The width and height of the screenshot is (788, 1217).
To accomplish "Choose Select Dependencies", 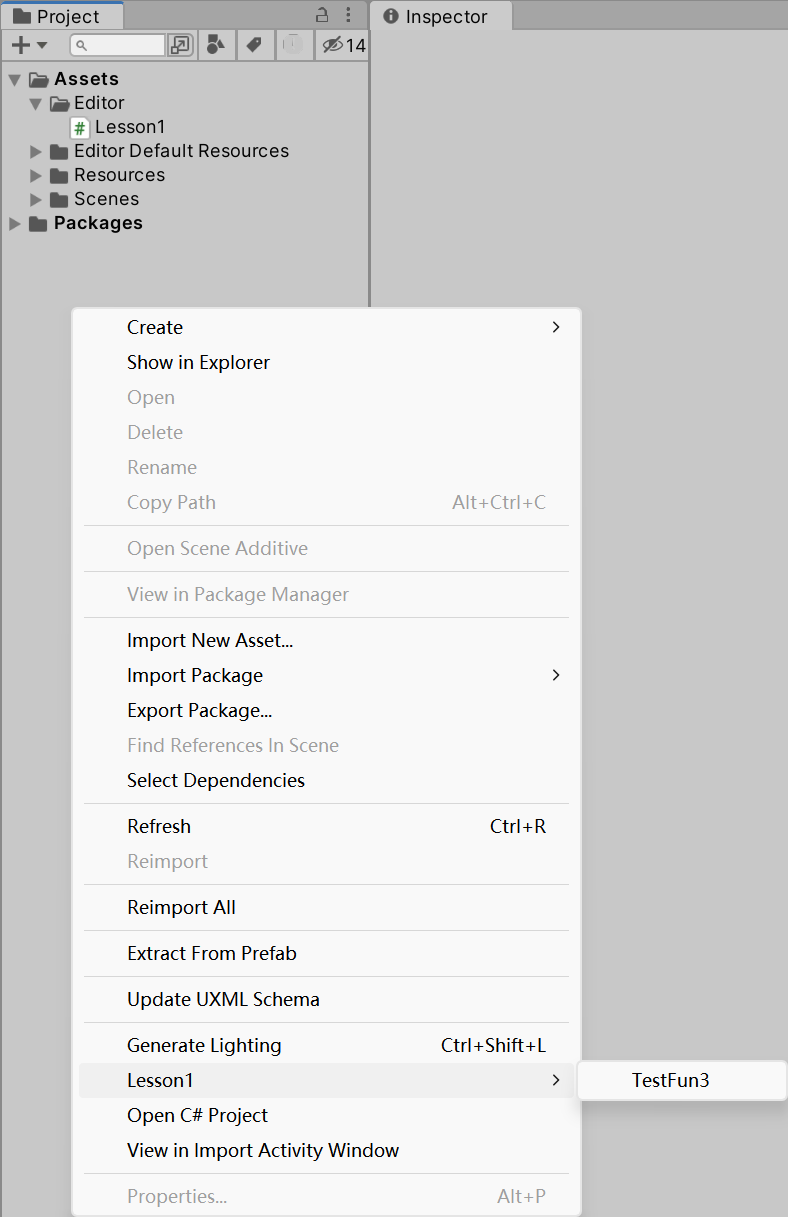I will tap(326, 780).
